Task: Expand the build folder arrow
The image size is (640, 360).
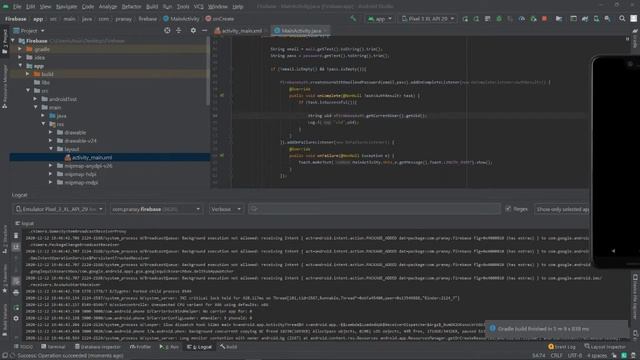Action: click(x=28, y=74)
